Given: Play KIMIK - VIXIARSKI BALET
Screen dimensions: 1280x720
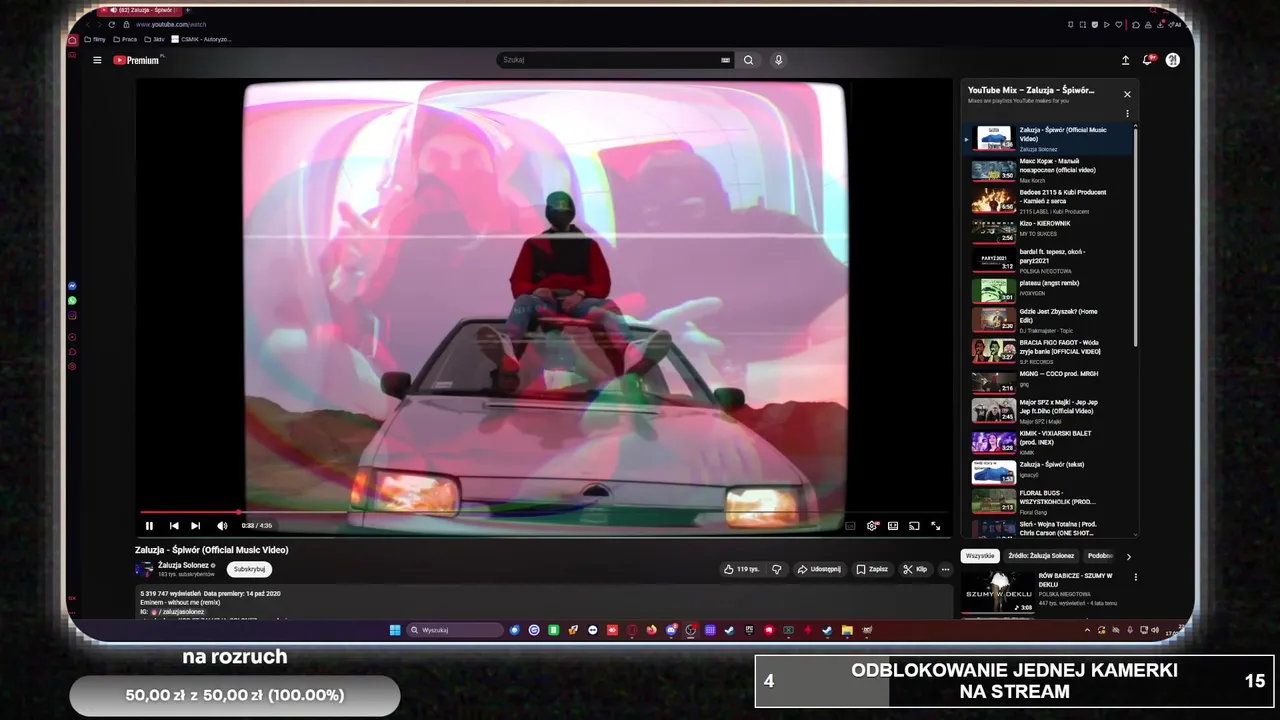Looking at the screenshot, I should [1050, 442].
